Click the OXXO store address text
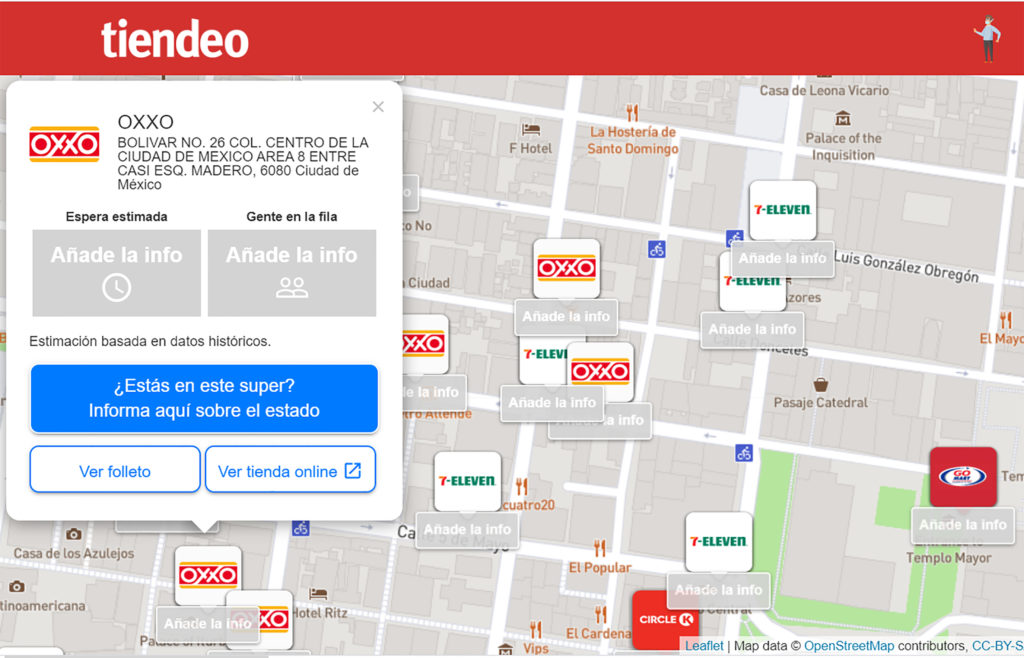The image size is (1024, 658). [x=243, y=163]
